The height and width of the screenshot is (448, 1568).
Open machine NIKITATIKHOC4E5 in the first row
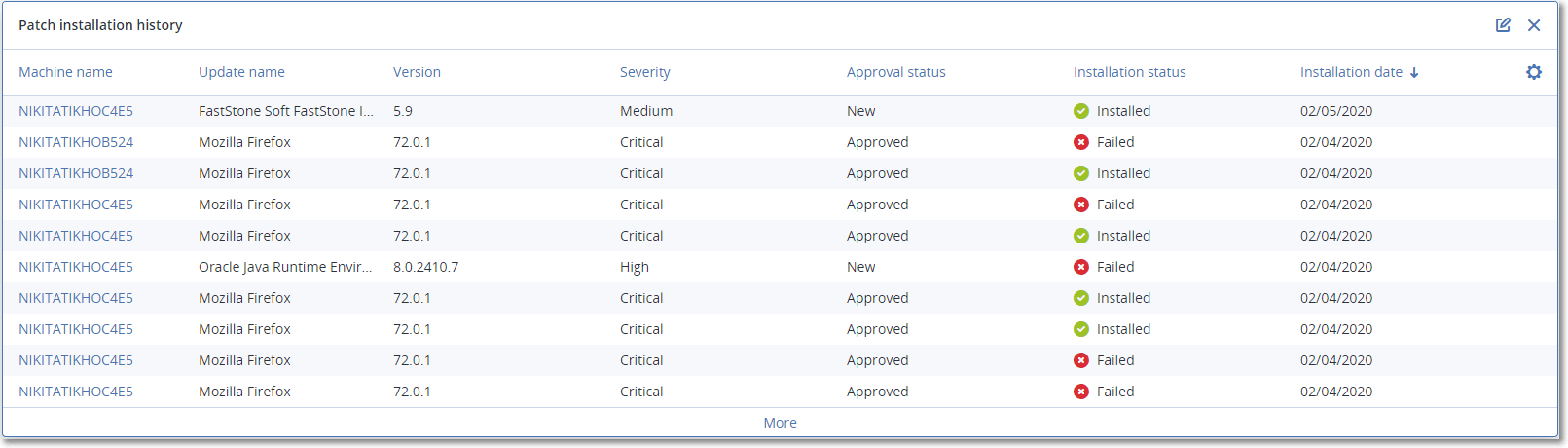pyautogui.click(x=76, y=111)
